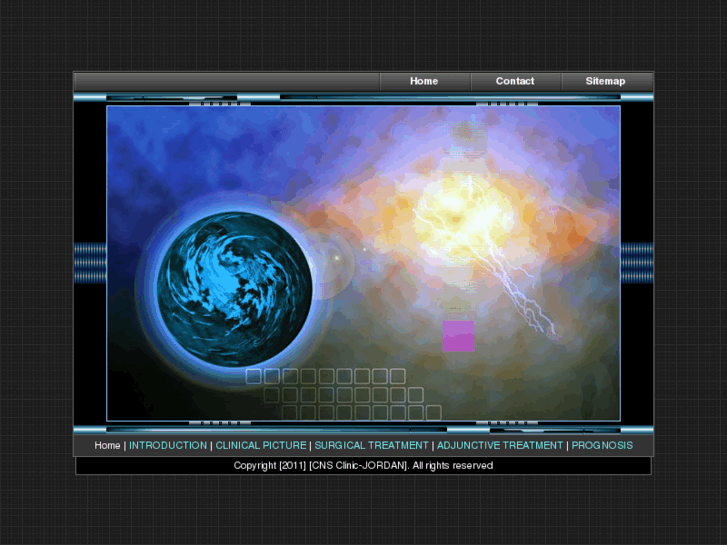Open the Sitemap tab

pyautogui.click(x=606, y=82)
